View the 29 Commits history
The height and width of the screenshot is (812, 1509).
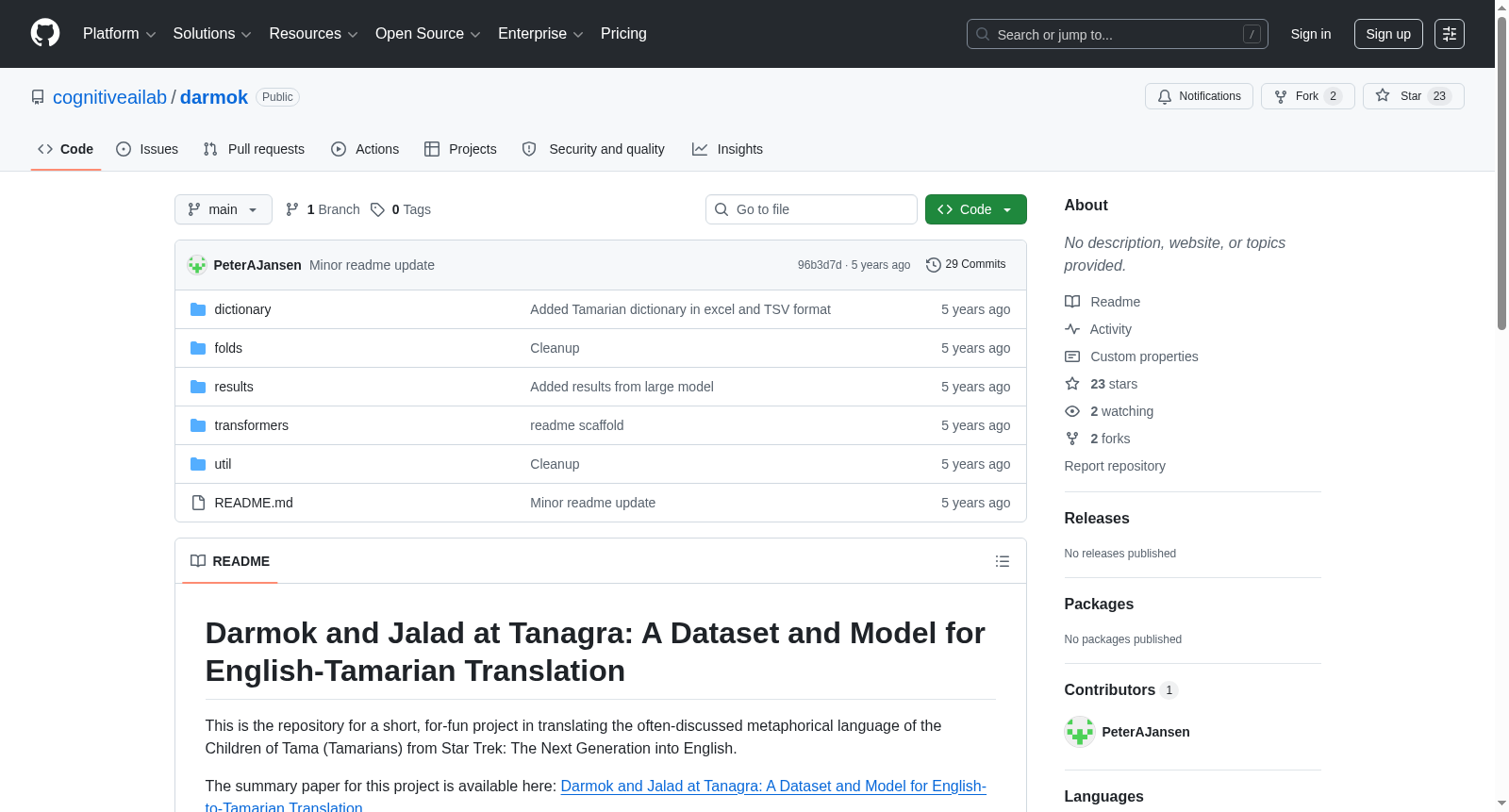pyautogui.click(x=966, y=265)
